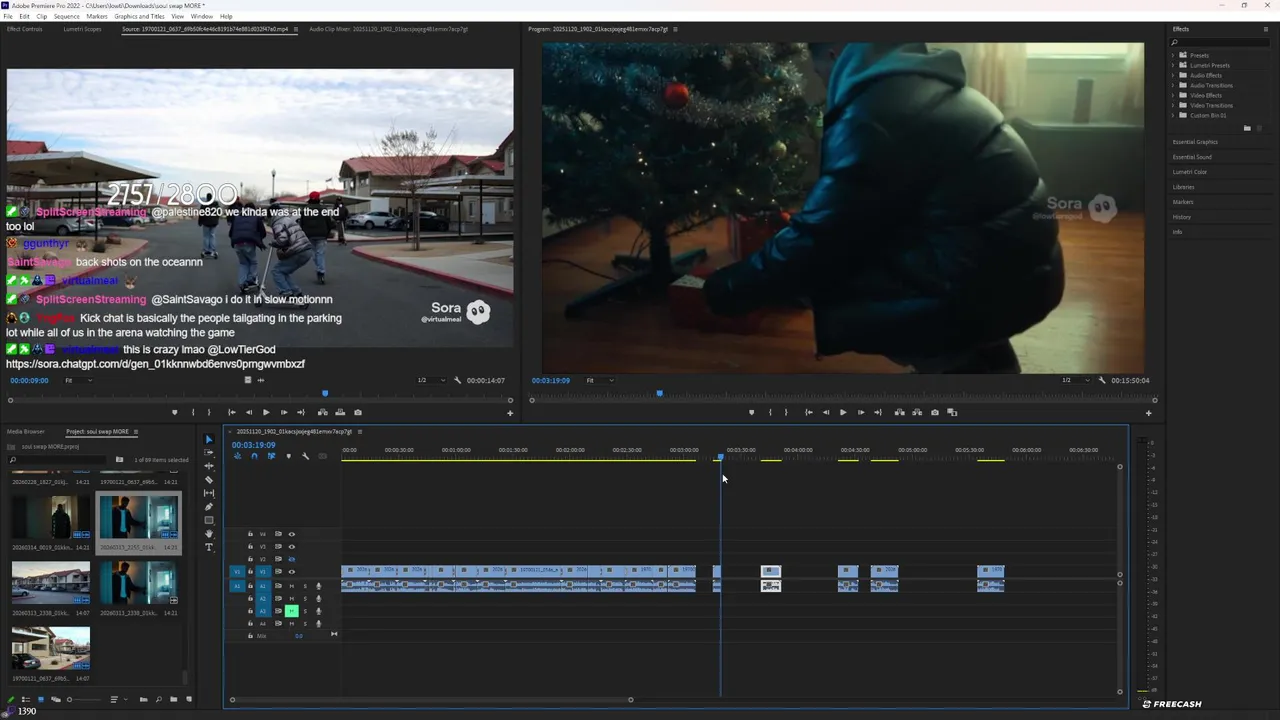
Task: Open Essential Graphics panel
Action: click(x=1195, y=142)
